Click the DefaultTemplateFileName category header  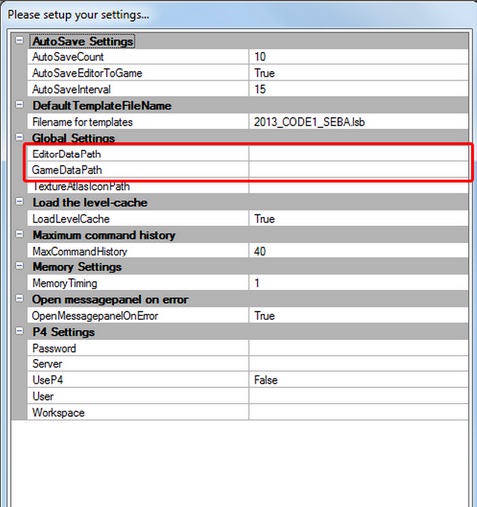(102, 106)
